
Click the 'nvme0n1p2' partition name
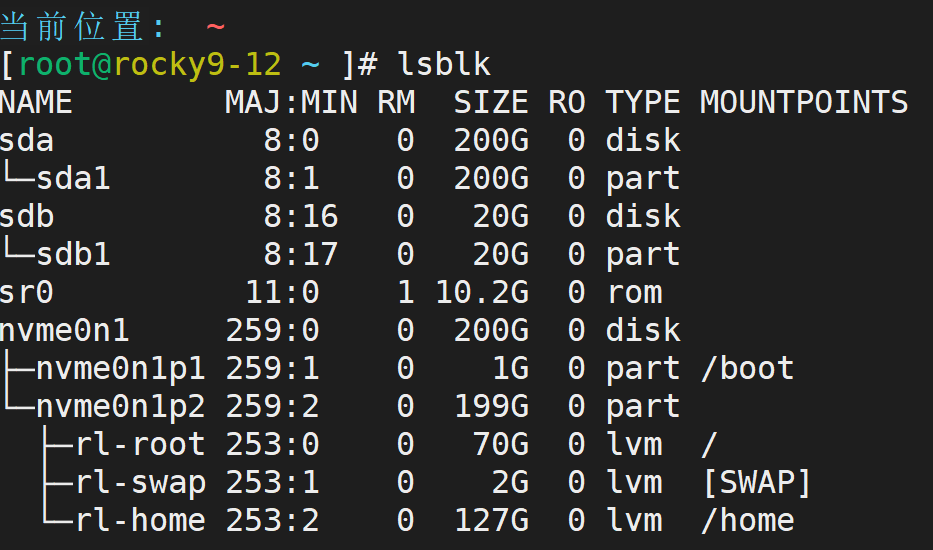pyautogui.click(x=121, y=407)
